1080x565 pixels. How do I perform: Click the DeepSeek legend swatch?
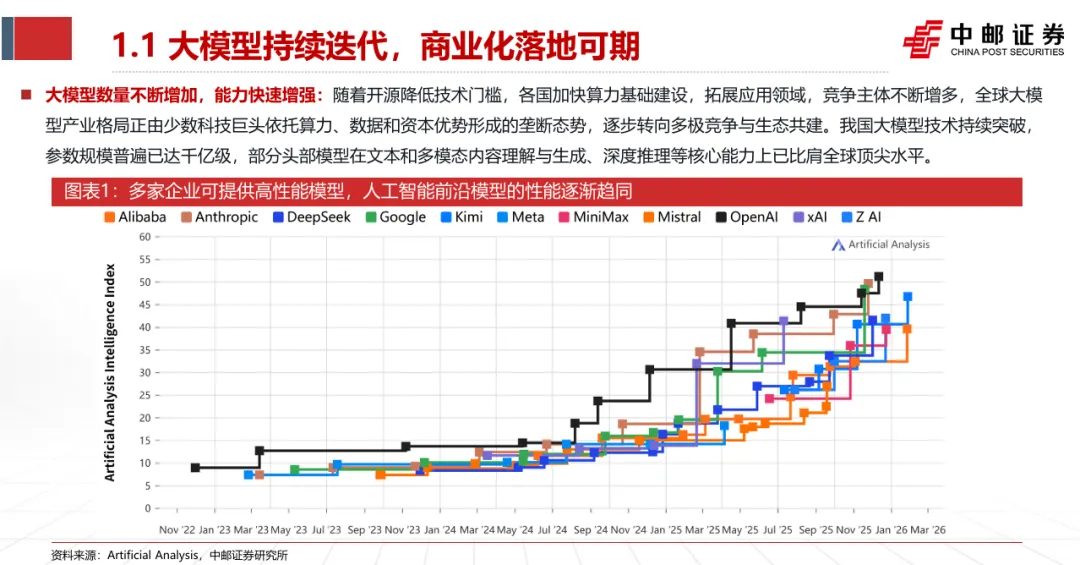278,217
